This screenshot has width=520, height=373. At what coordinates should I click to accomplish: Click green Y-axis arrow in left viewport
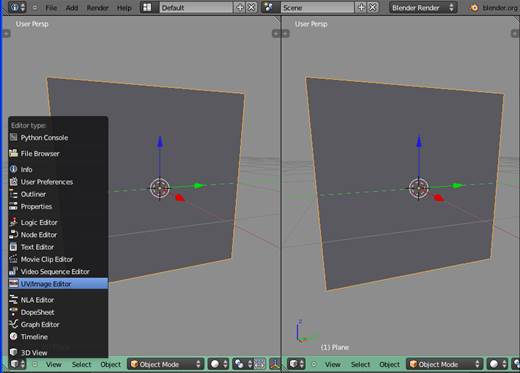[199, 186]
